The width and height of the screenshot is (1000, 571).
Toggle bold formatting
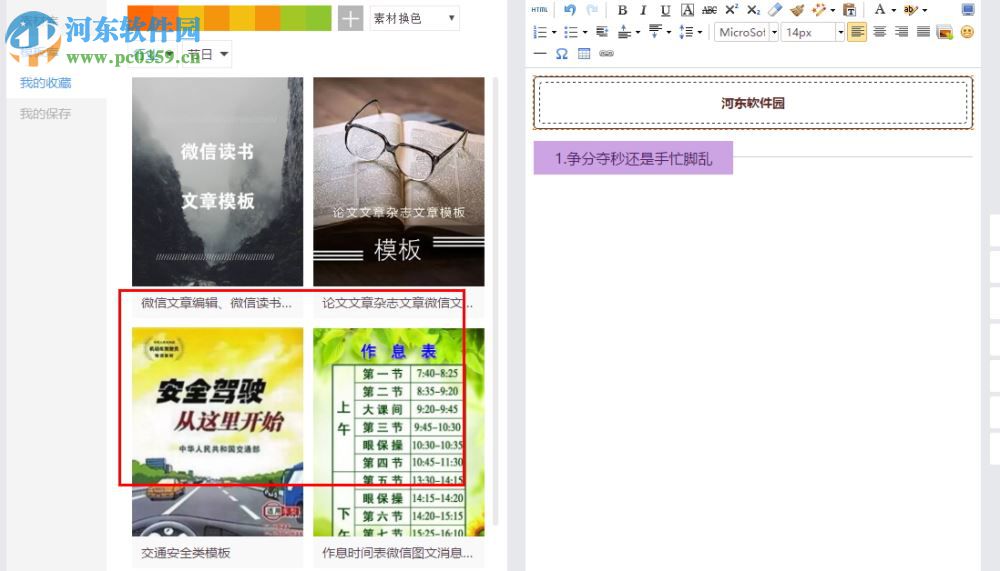(x=622, y=10)
